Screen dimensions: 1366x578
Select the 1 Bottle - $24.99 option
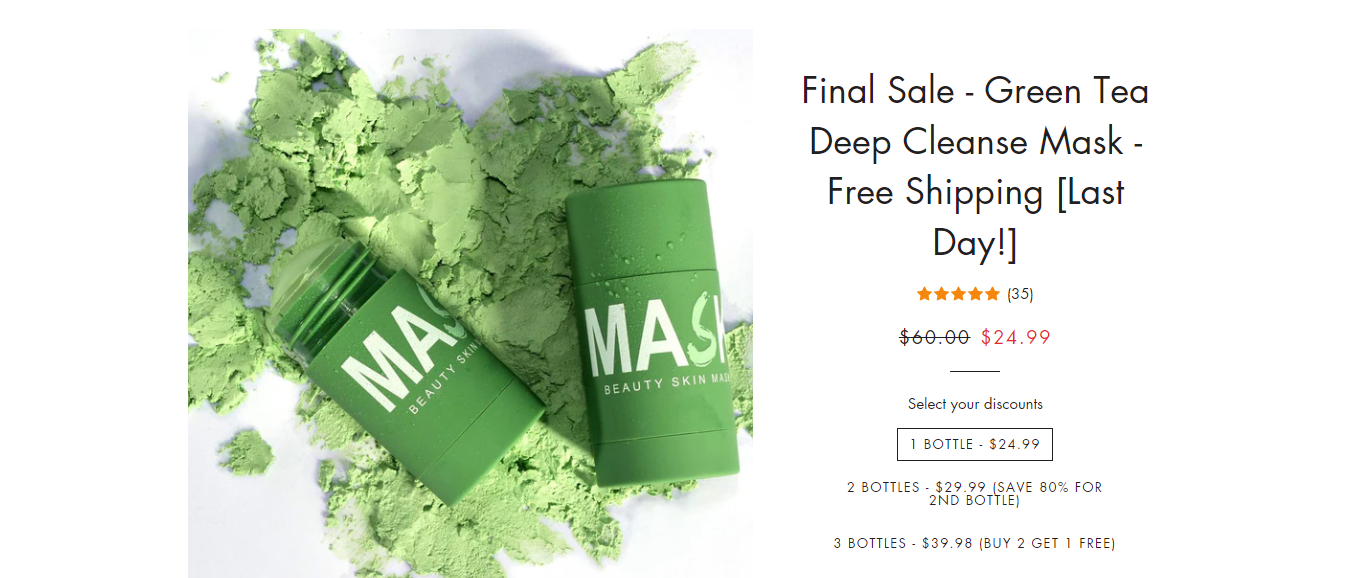[x=975, y=444]
